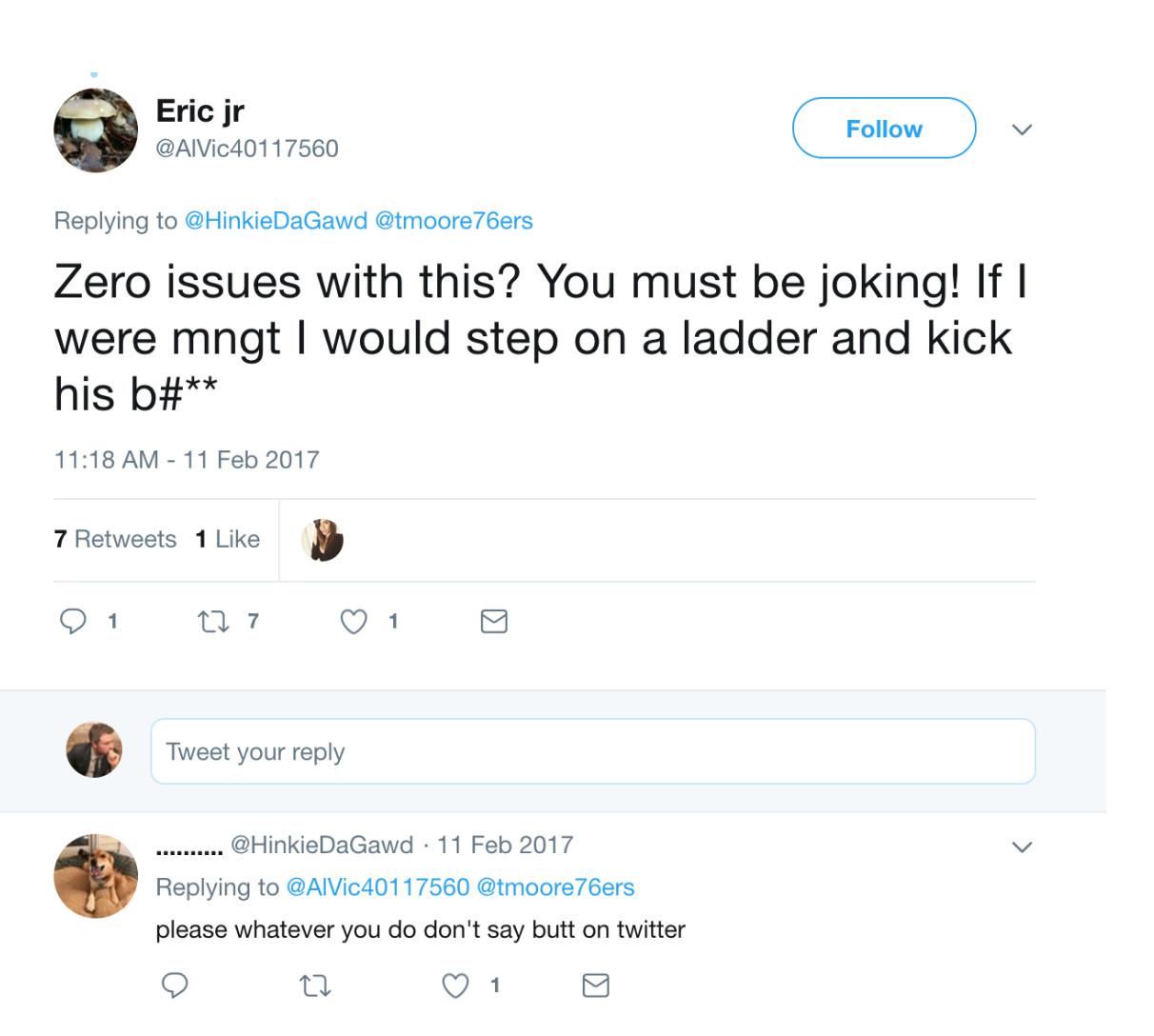Click into the 'Tweet your reply' field
This screenshot has width=1154, height=1036.
[x=592, y=752]
